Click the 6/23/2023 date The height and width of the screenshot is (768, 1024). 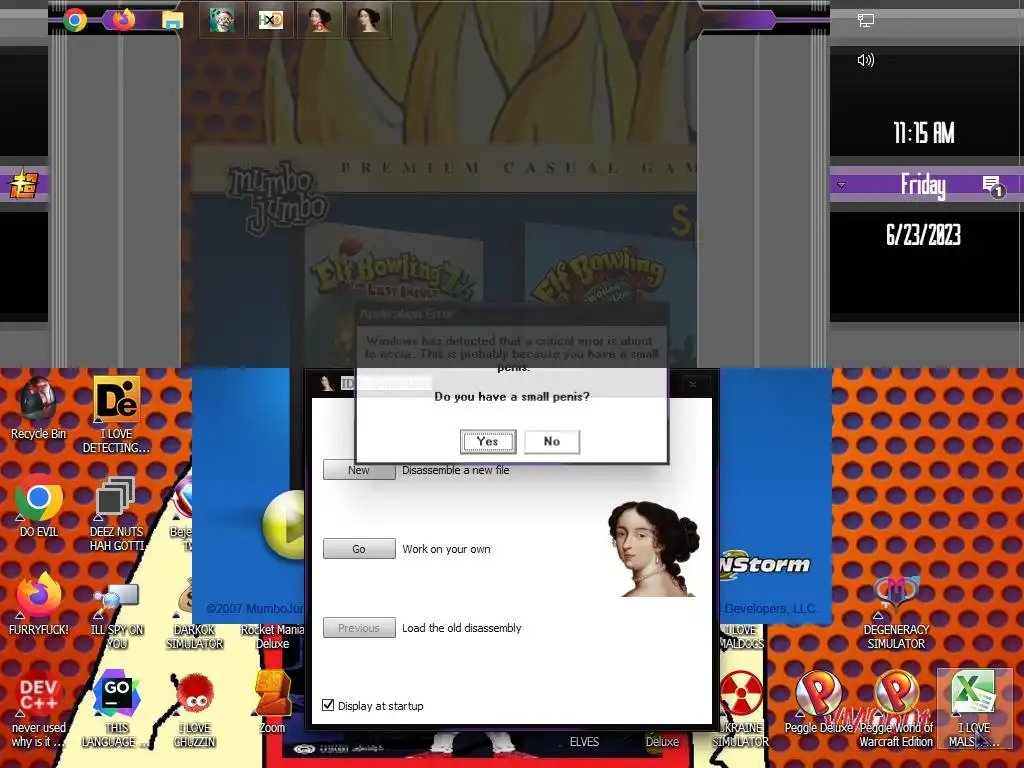pos(923,235)
